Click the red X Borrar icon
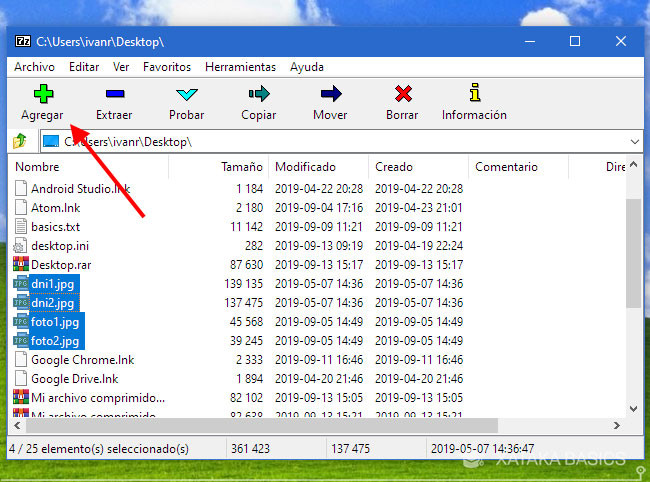This screenshot has width=650, height=482. 402,95
